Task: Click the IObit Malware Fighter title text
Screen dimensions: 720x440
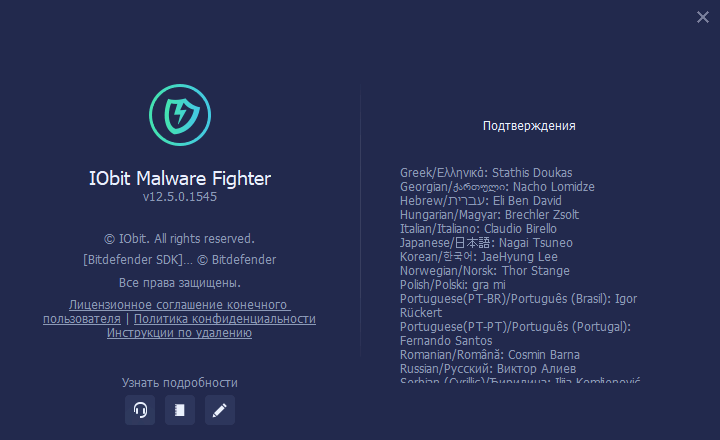Action: tap(180, 178)
